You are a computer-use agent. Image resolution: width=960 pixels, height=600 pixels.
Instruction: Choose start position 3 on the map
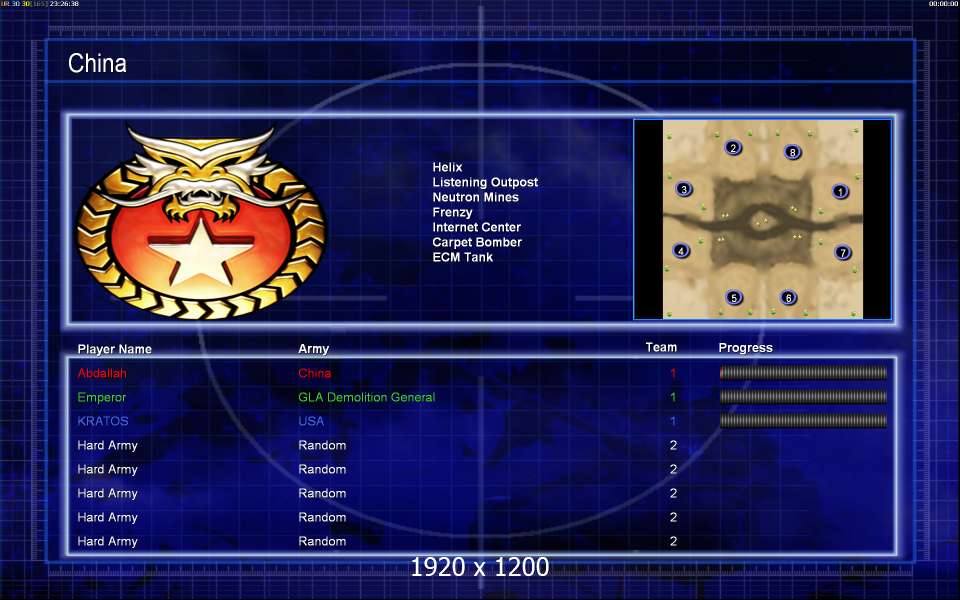pos(684,189)
